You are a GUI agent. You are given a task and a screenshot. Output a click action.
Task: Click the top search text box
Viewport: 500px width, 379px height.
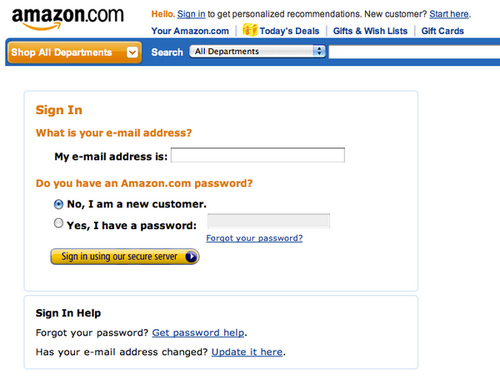[414, 52]
